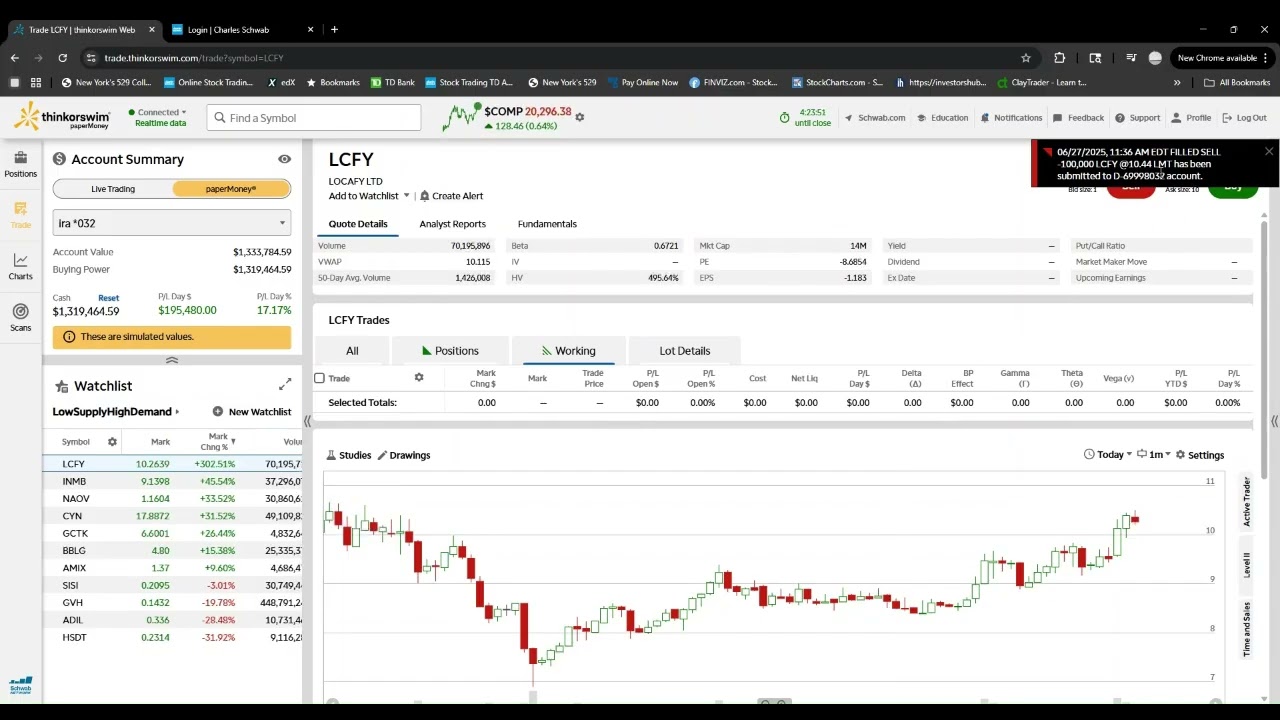The width and height of the screenshot is (1280, 720).
Task: Open FINVIZ.com bookmark
Action: (733, 82)
